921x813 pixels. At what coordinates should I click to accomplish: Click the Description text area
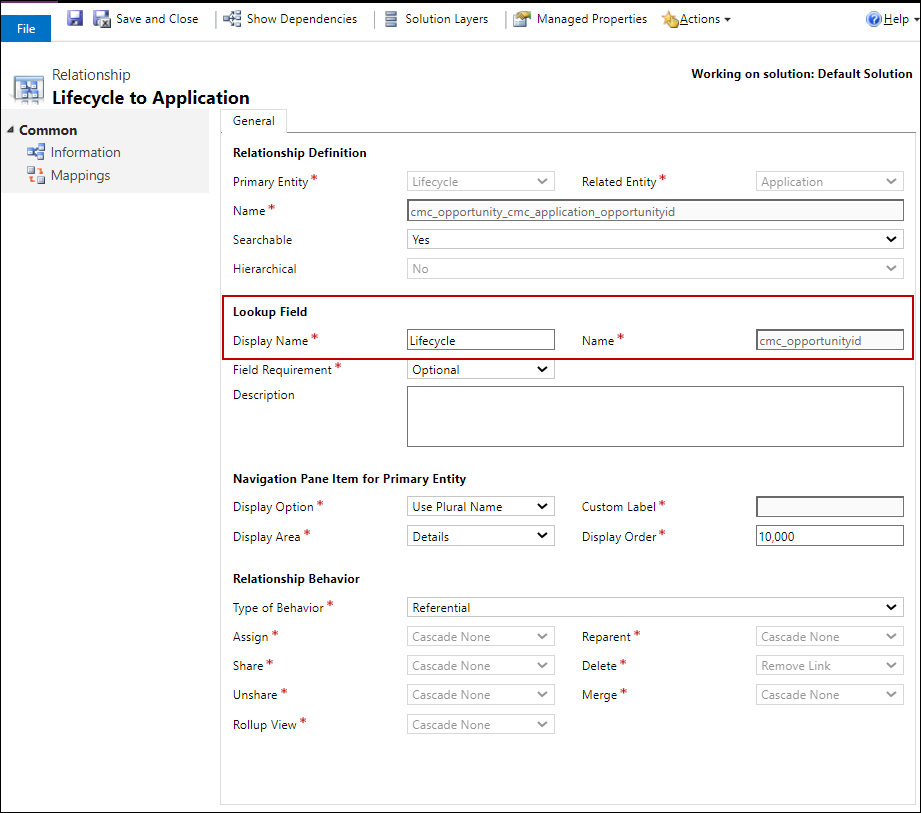tap(655, 416)
